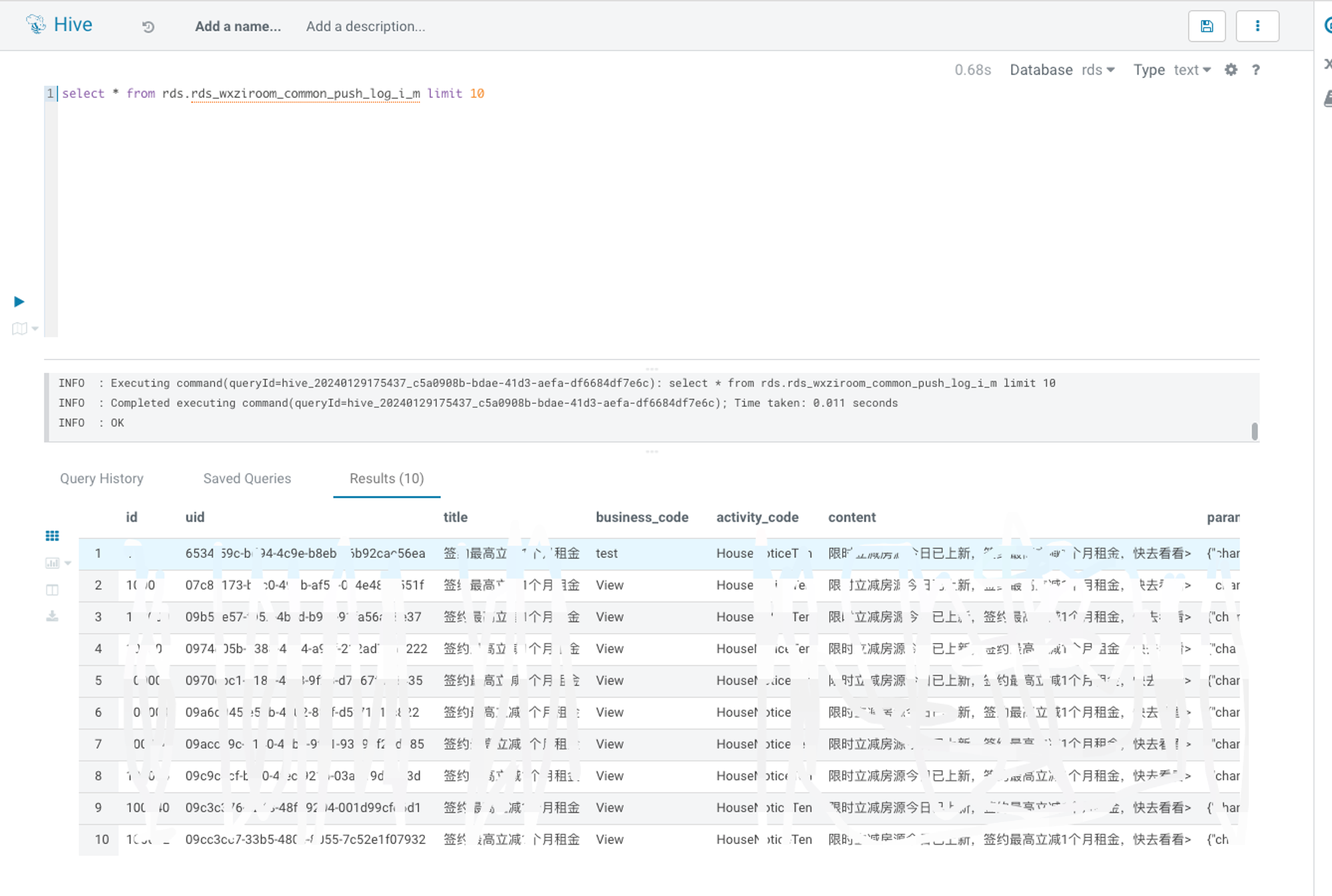Expand the book icon dropdown arrow
The width and height of the screenshot is (1332, 896).
pos(35,329)
